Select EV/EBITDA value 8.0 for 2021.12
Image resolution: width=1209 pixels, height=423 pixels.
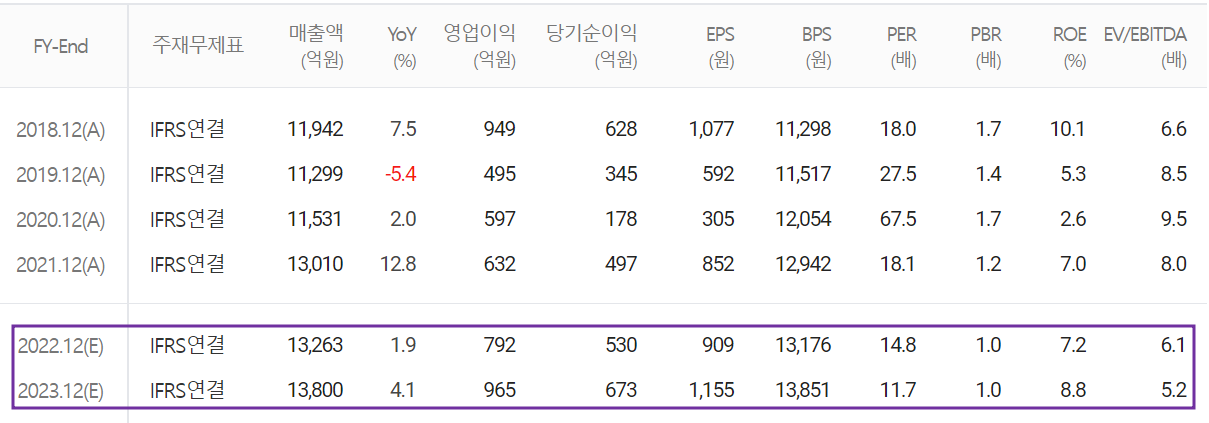point(1175,264)
